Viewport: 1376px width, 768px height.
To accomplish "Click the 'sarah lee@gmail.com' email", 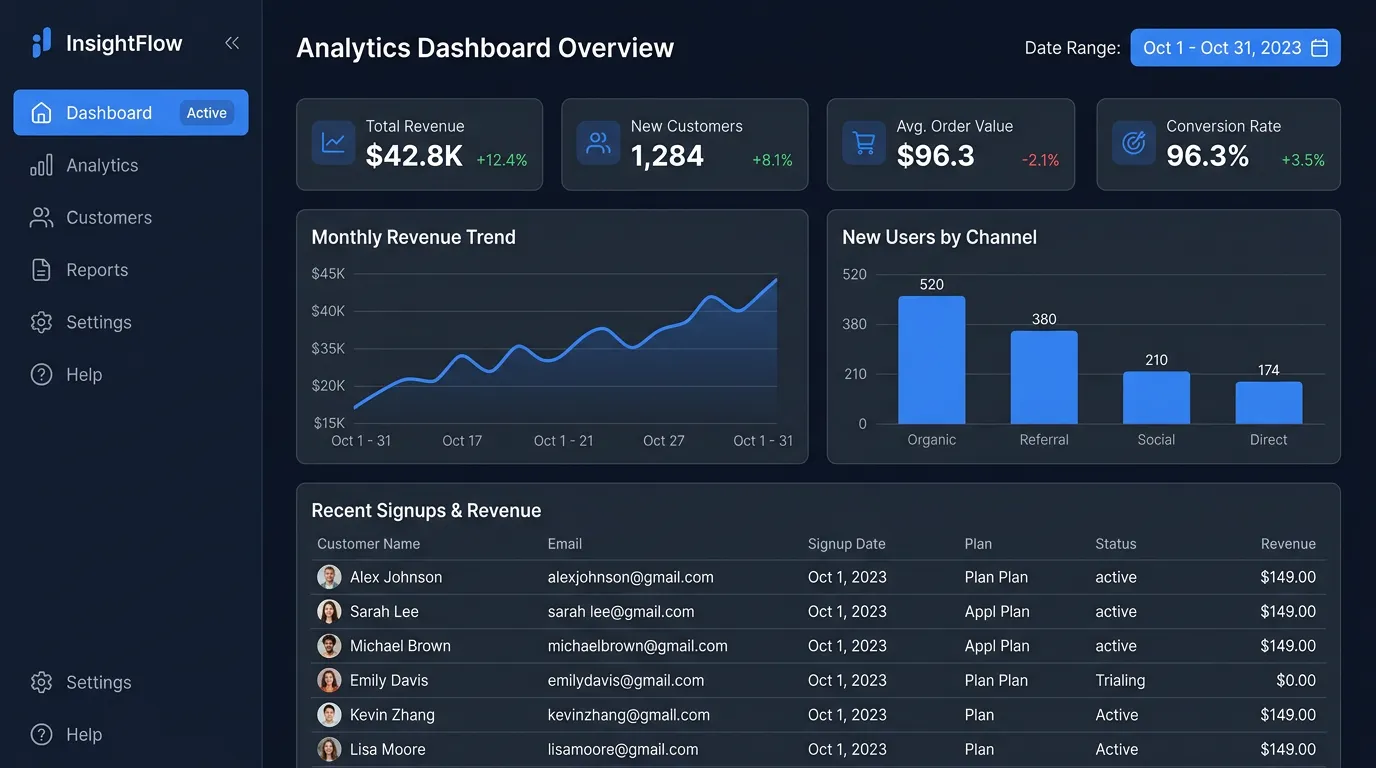I will pyautogui.click(x=621, y=611).
